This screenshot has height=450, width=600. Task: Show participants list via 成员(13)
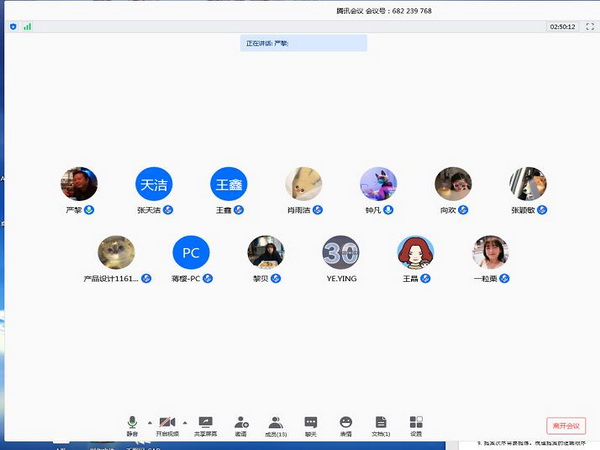[275, 425]
